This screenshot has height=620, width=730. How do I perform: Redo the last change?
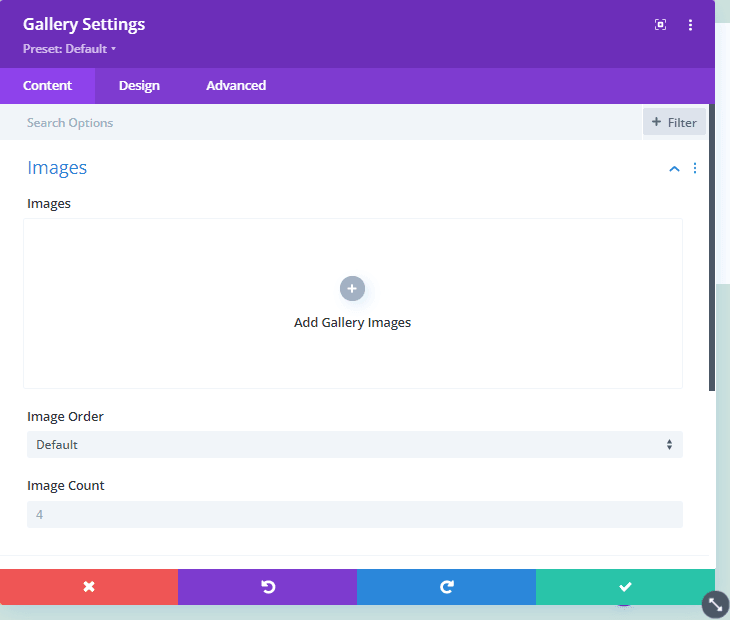point(446,587)
